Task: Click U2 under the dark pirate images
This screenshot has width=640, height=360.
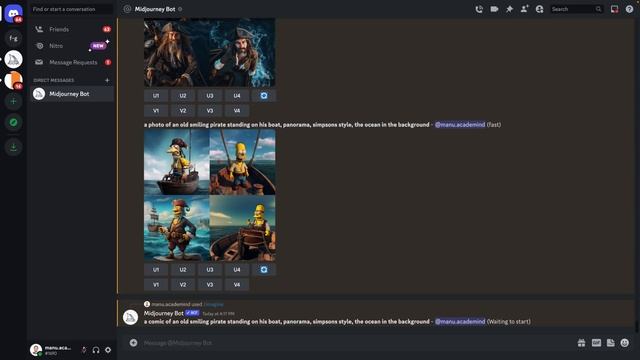Action: coord(183,96)
